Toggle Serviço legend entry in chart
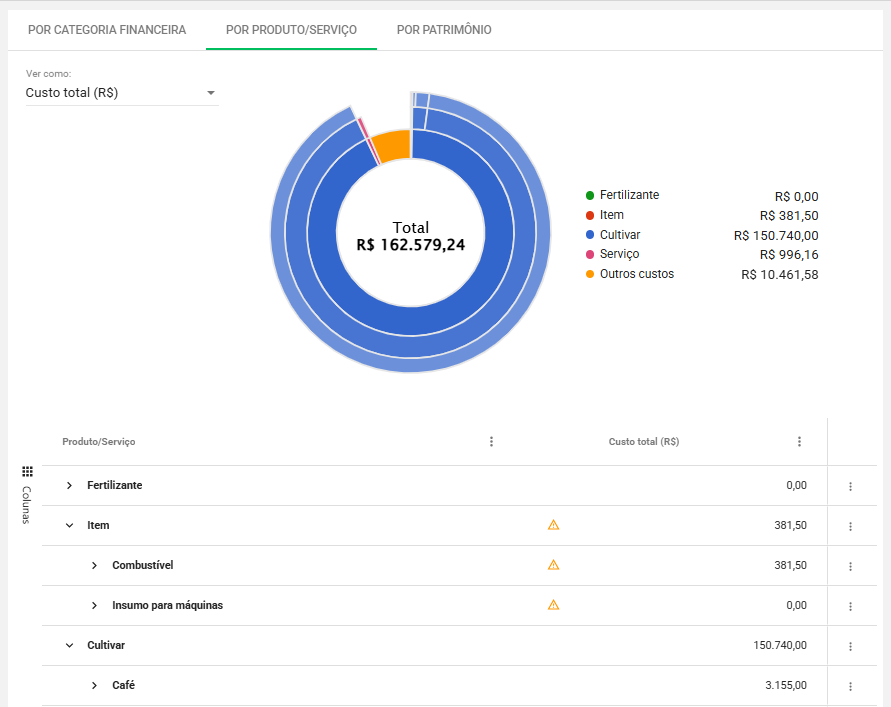The image size is (891, 707). [x=619, y=254]
